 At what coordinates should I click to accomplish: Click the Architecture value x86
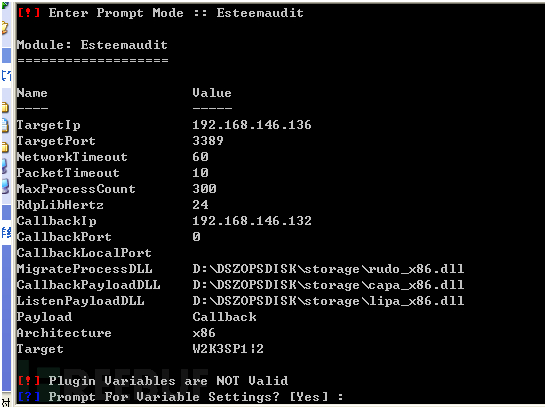pos(204,333)
